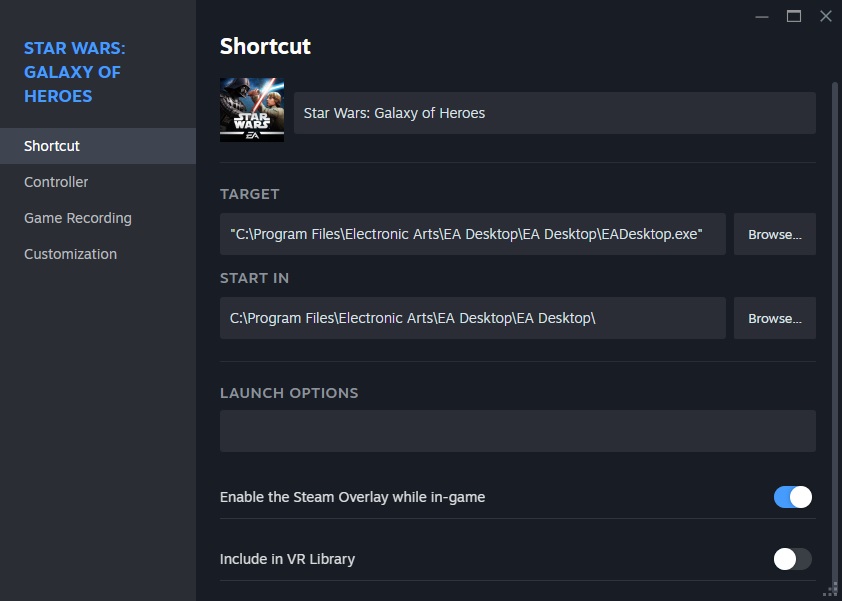The width and height of the screenshot is (842, 601).
Task: Click the Star Wars game icon thumbnail
Action: click(251, 110)
